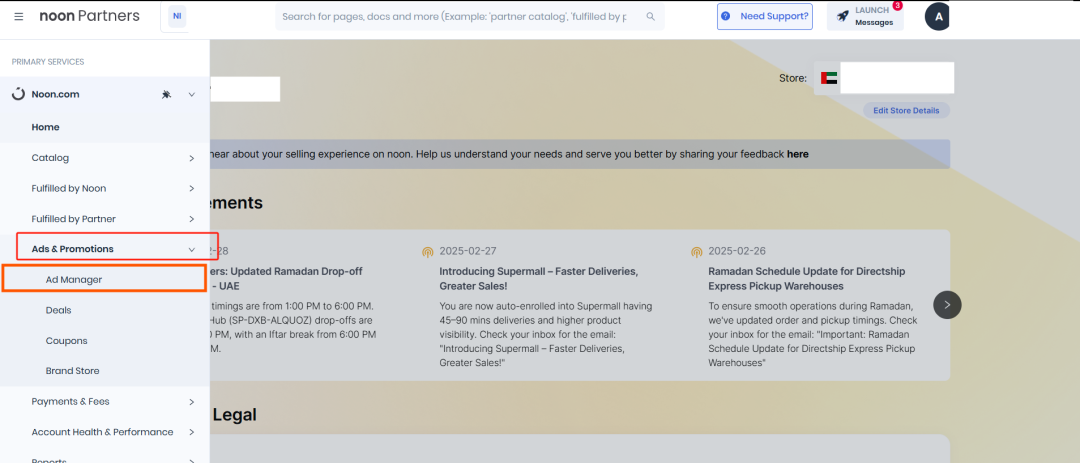The width and height of the screenshot is (1080, 463).
Task: Click the announcement icon beside 2025-02-26
Action: (x=696, y=251)
